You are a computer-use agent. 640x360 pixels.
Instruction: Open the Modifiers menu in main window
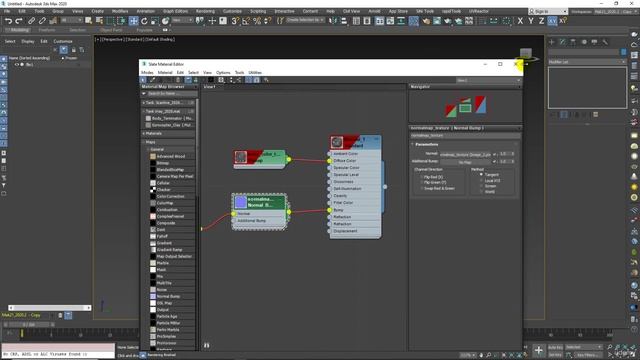coord(120,11)
